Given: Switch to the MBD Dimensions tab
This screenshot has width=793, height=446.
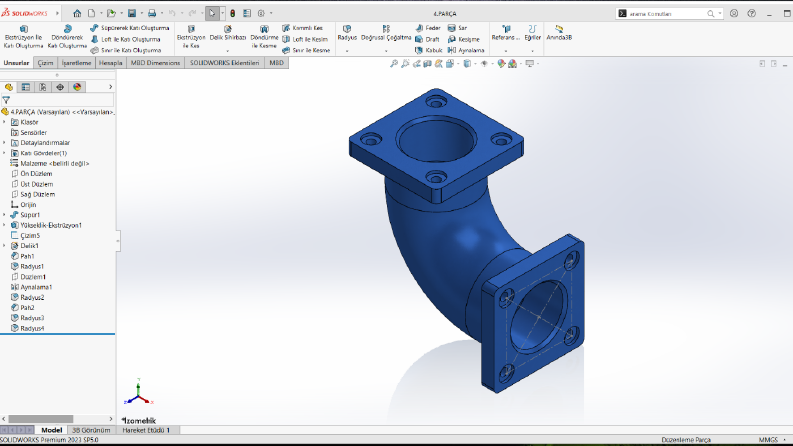Looking at the screenshot, I should tap(155, 63).
